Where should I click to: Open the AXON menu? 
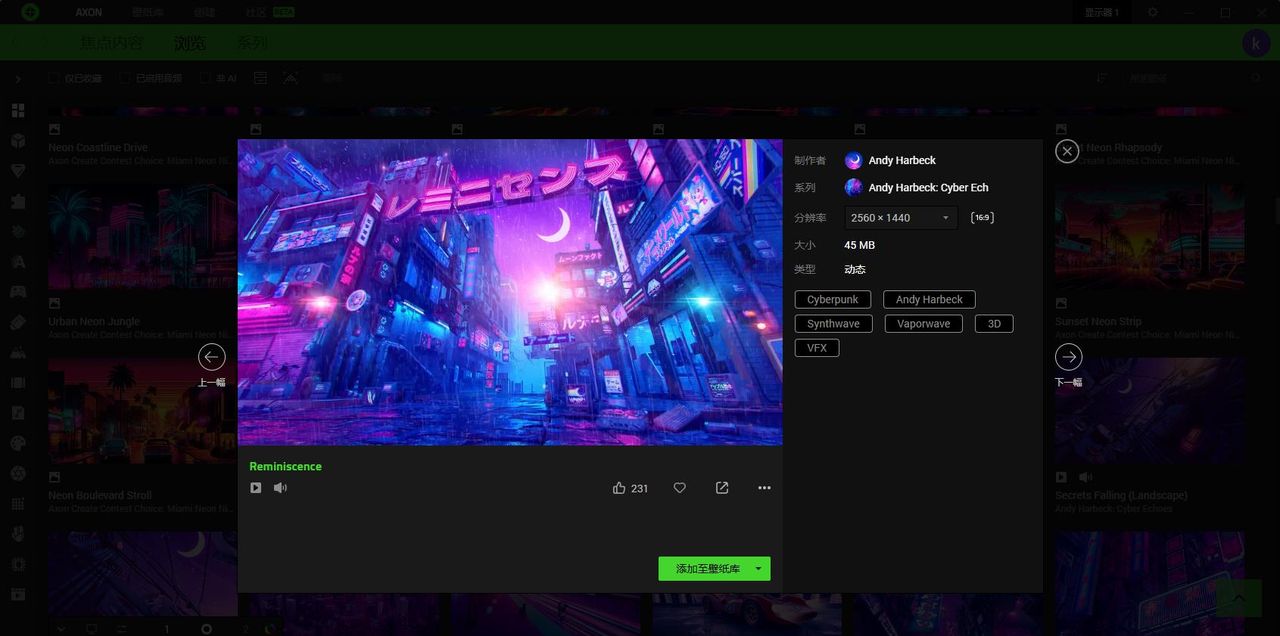pos(89,13)
